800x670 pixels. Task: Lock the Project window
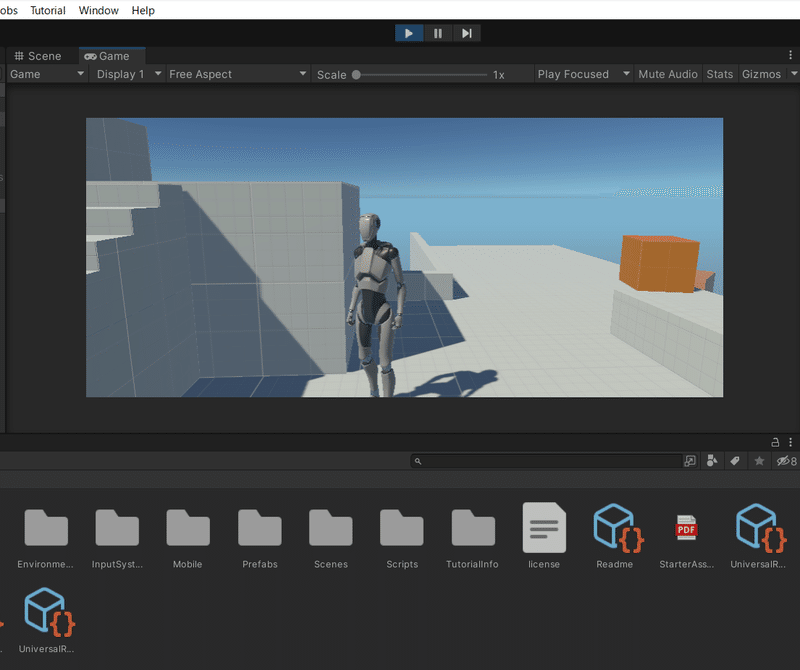(775, 441)
